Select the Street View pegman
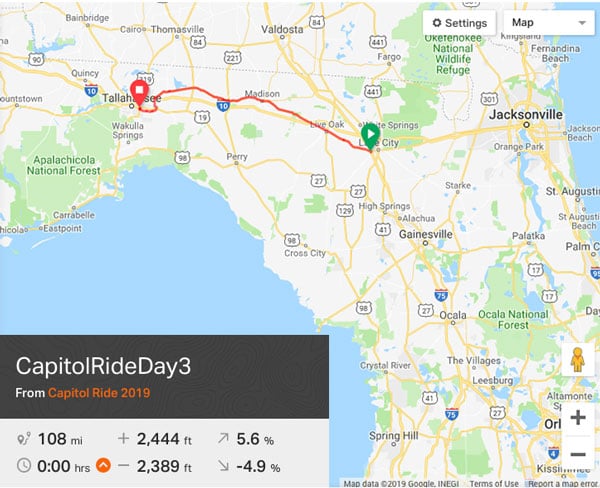Viewport: 600px width, 488px height. [577, 359]
